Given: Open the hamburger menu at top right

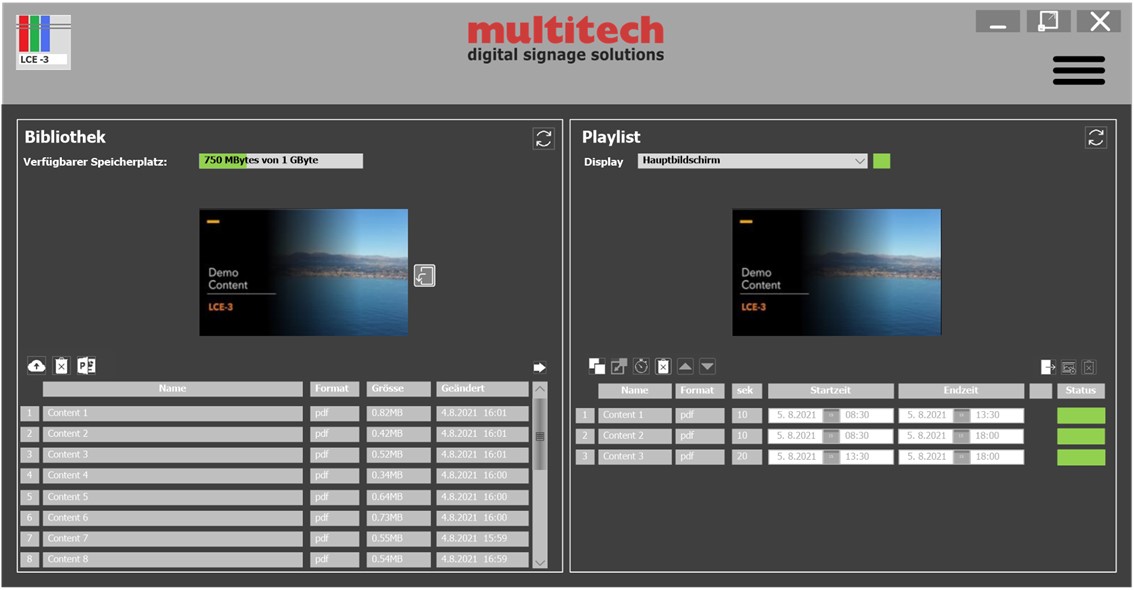Looking at the screenshot, I should (1077, 70).
